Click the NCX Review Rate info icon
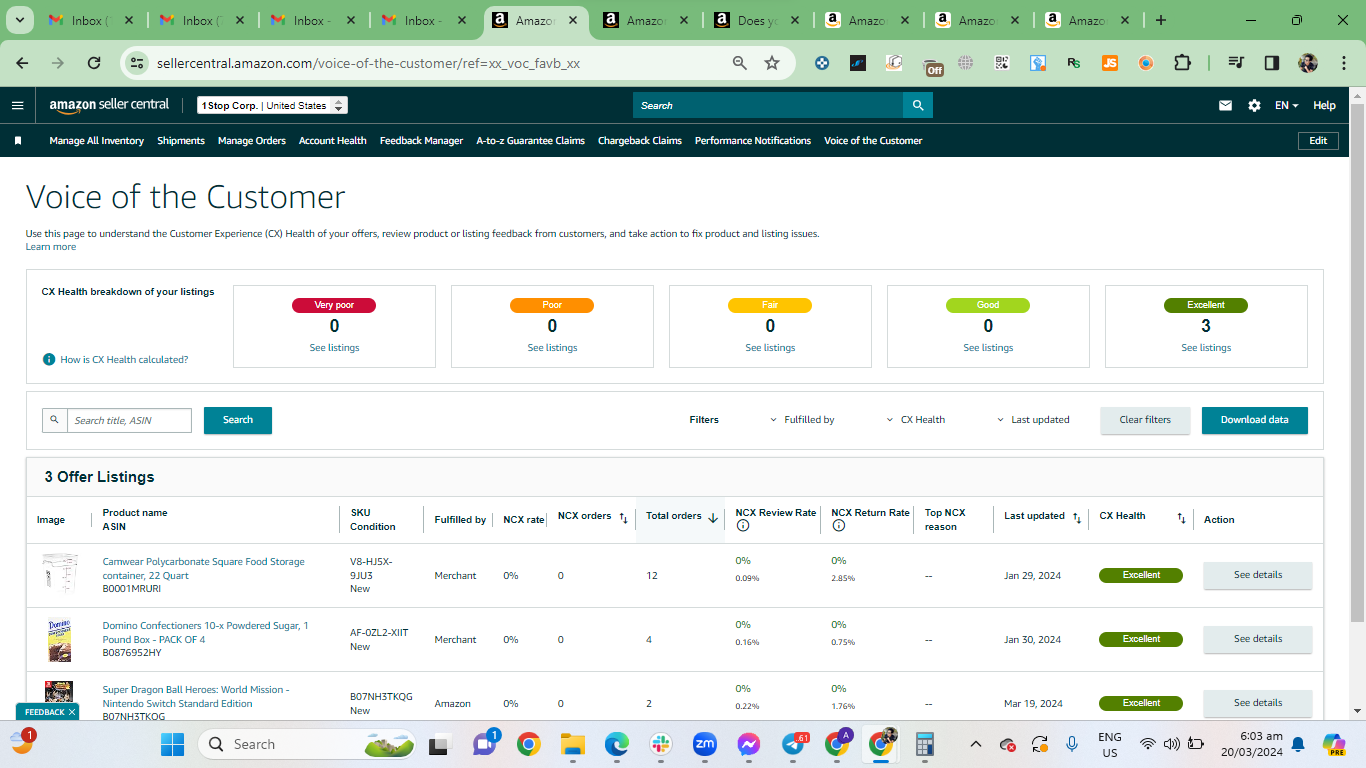 pos(741,526)
